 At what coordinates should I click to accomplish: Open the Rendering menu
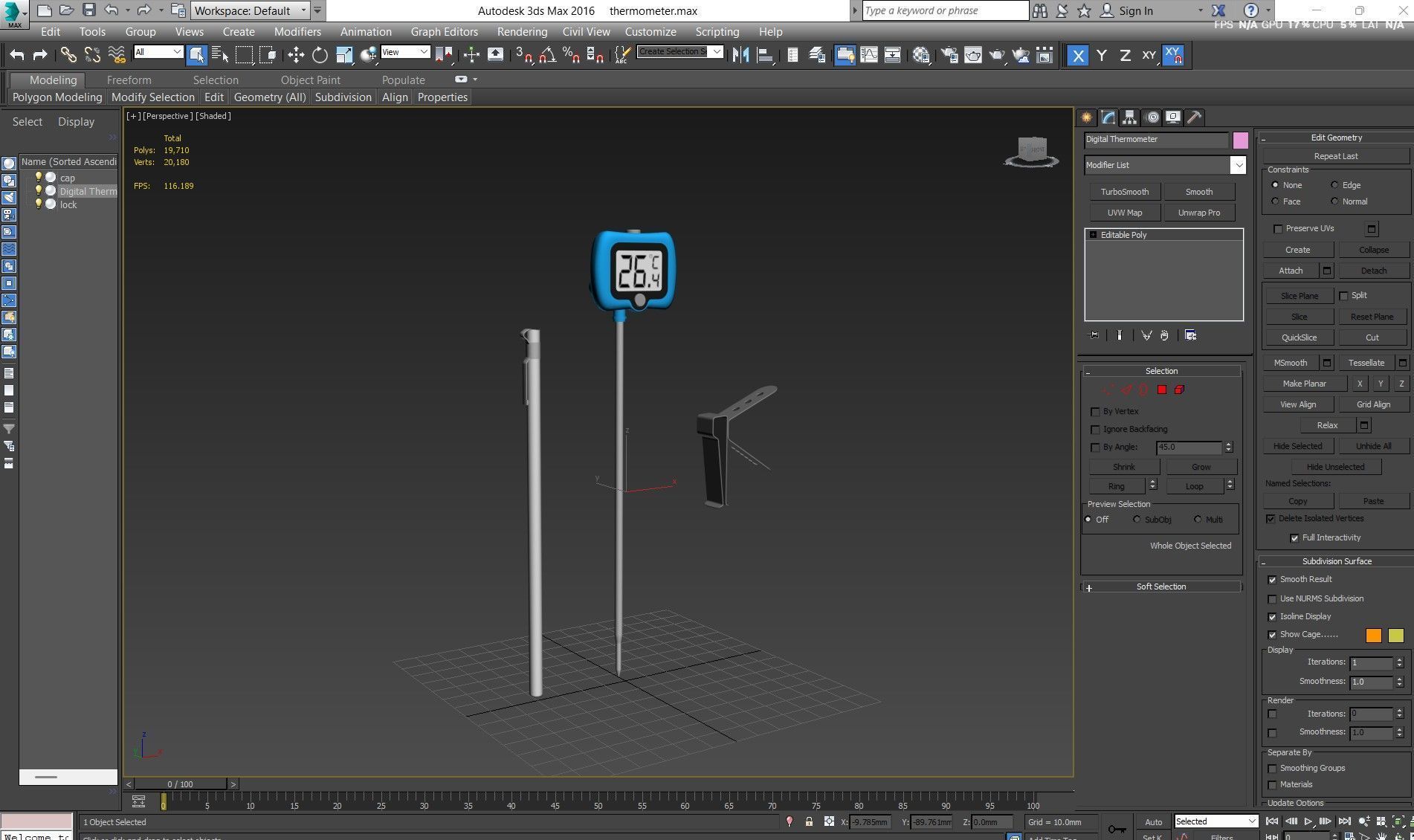(522, 31)
